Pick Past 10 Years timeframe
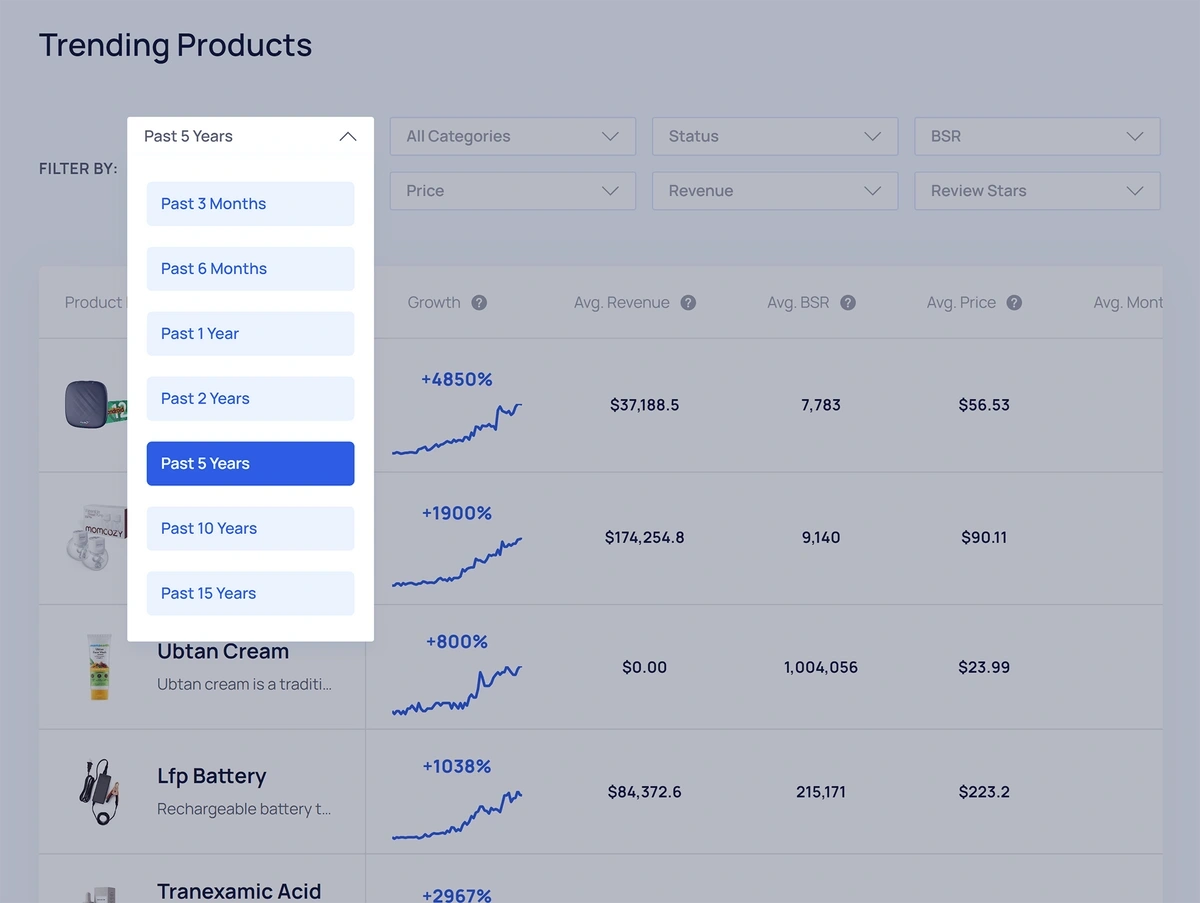This screenshot has width=1200, height=903. pyautogui.click(x=250, y=529)
